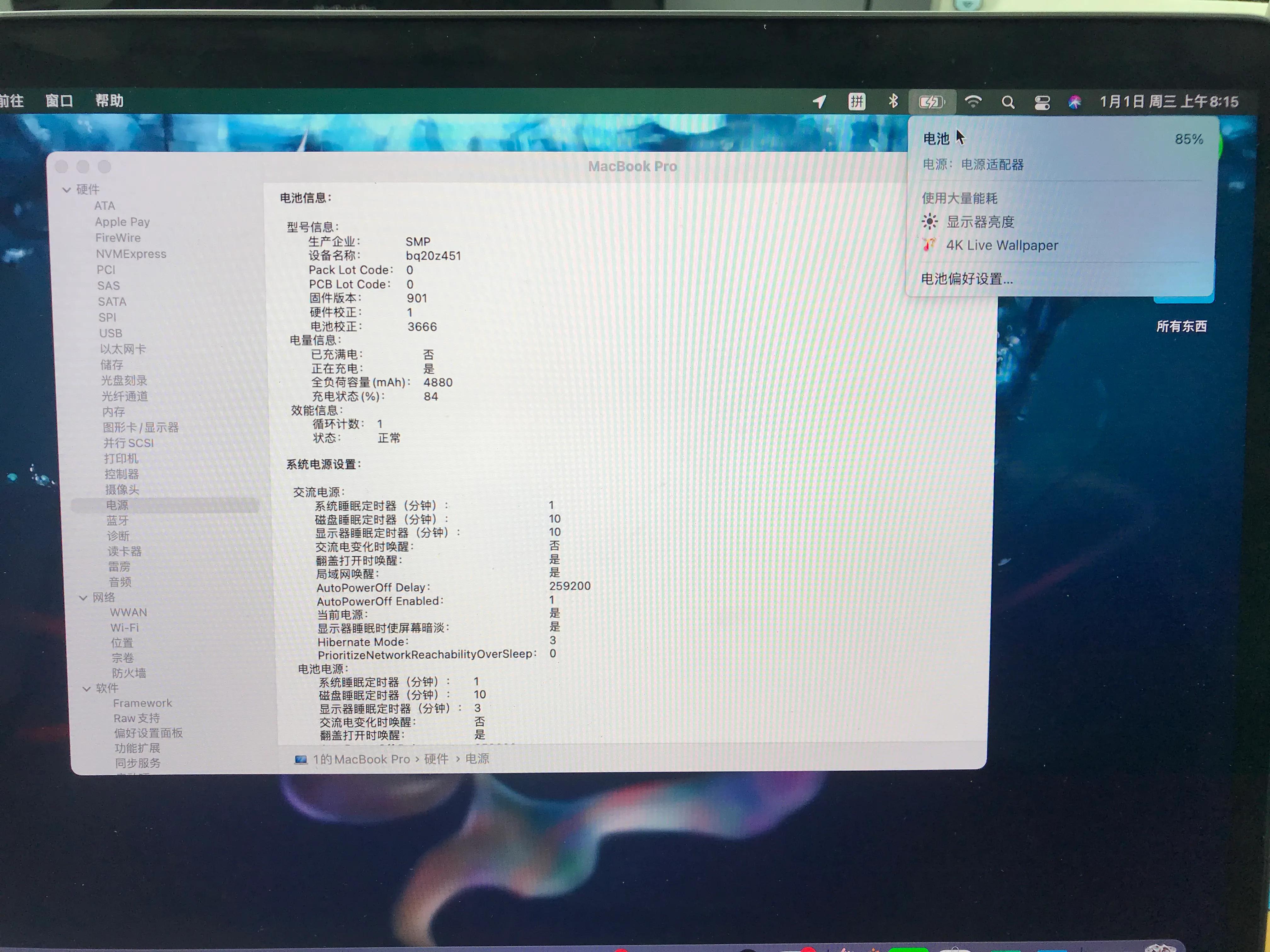Open the 拼 input source menu icon

point(857,102)
